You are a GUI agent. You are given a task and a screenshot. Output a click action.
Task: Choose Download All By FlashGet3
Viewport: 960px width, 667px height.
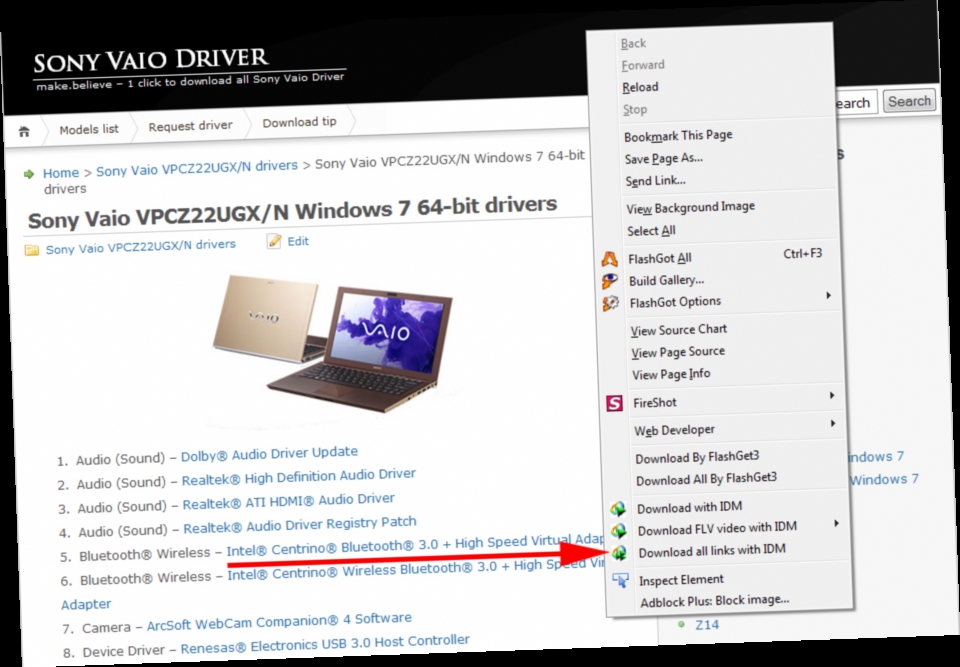(706, 479)
